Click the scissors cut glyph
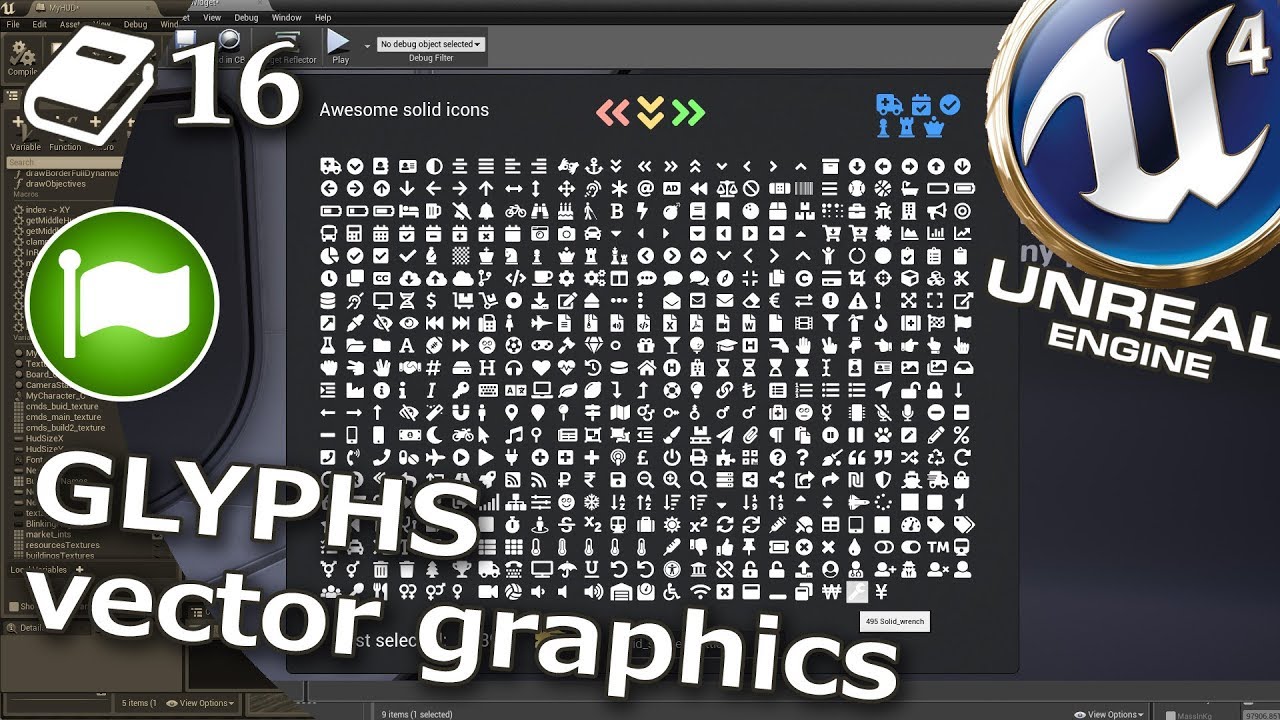Image resolution: width=1280 pixels, height=720 pixels. point(961,277)
